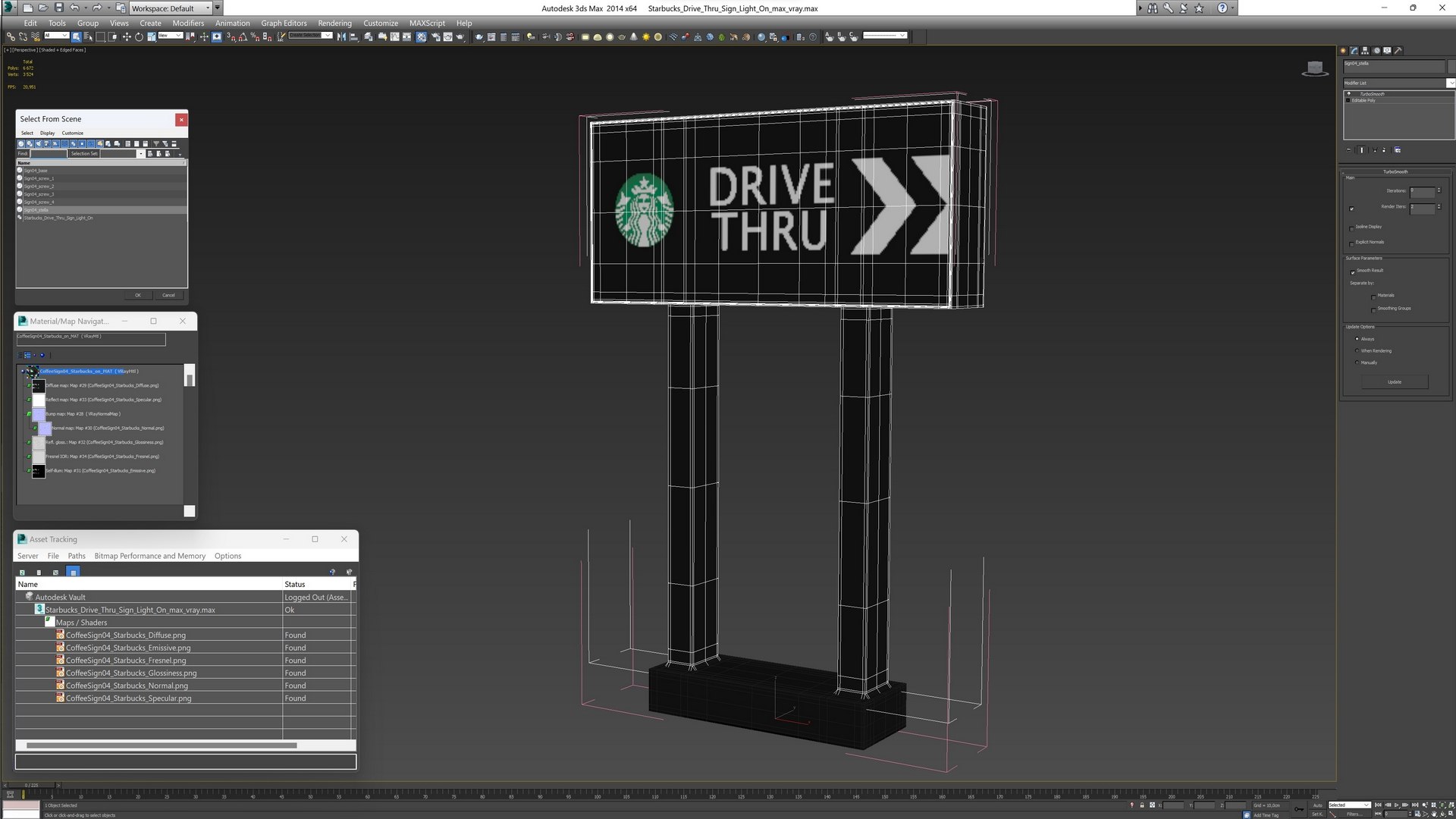Activate the Select and Move tool

[x=126, y=36]
